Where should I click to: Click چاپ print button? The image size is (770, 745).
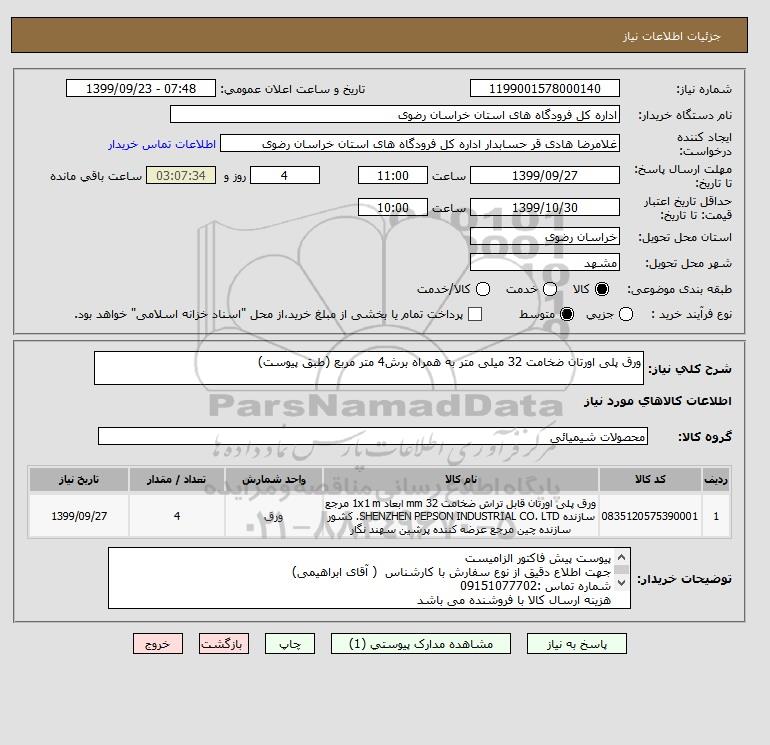[x=290, y=644]
